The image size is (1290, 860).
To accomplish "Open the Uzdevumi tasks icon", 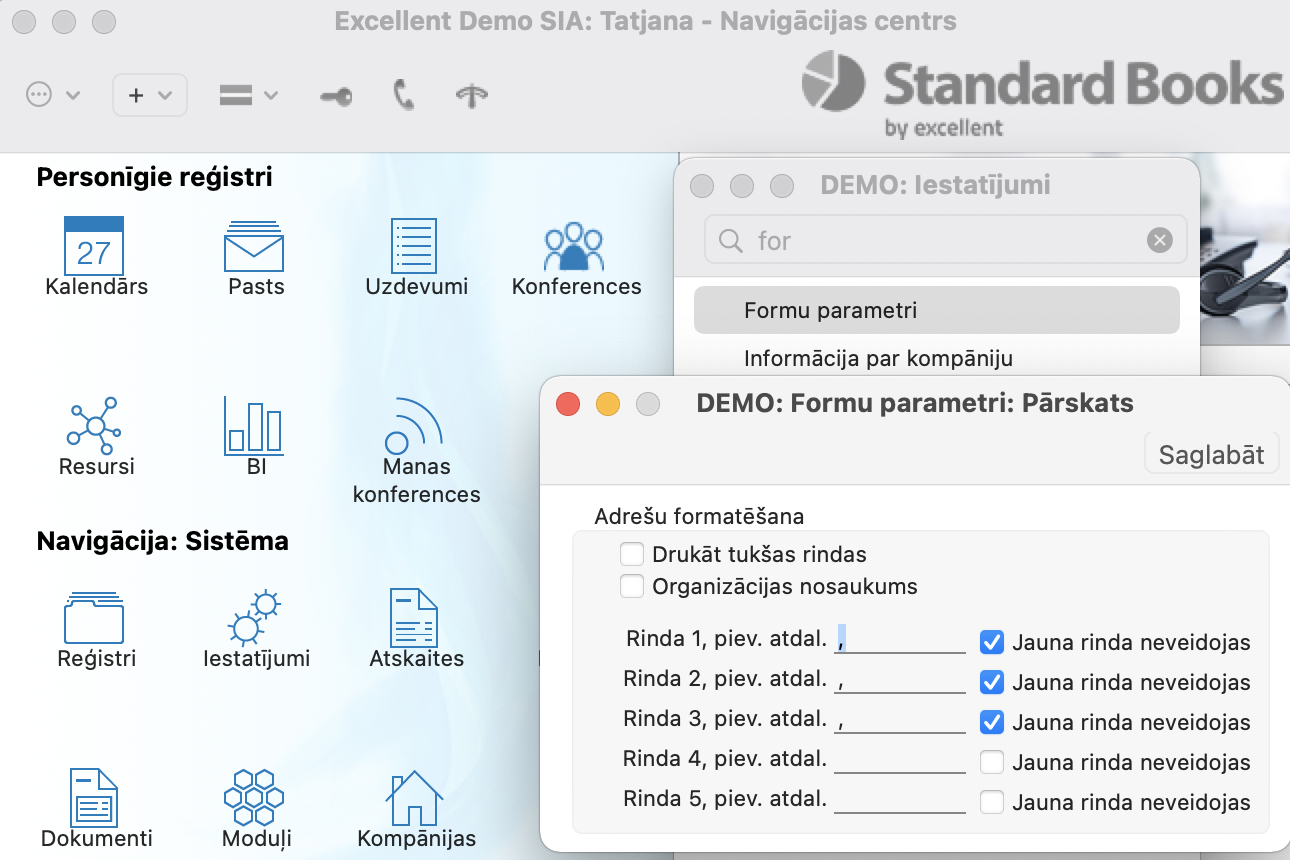I will point(415,246).
